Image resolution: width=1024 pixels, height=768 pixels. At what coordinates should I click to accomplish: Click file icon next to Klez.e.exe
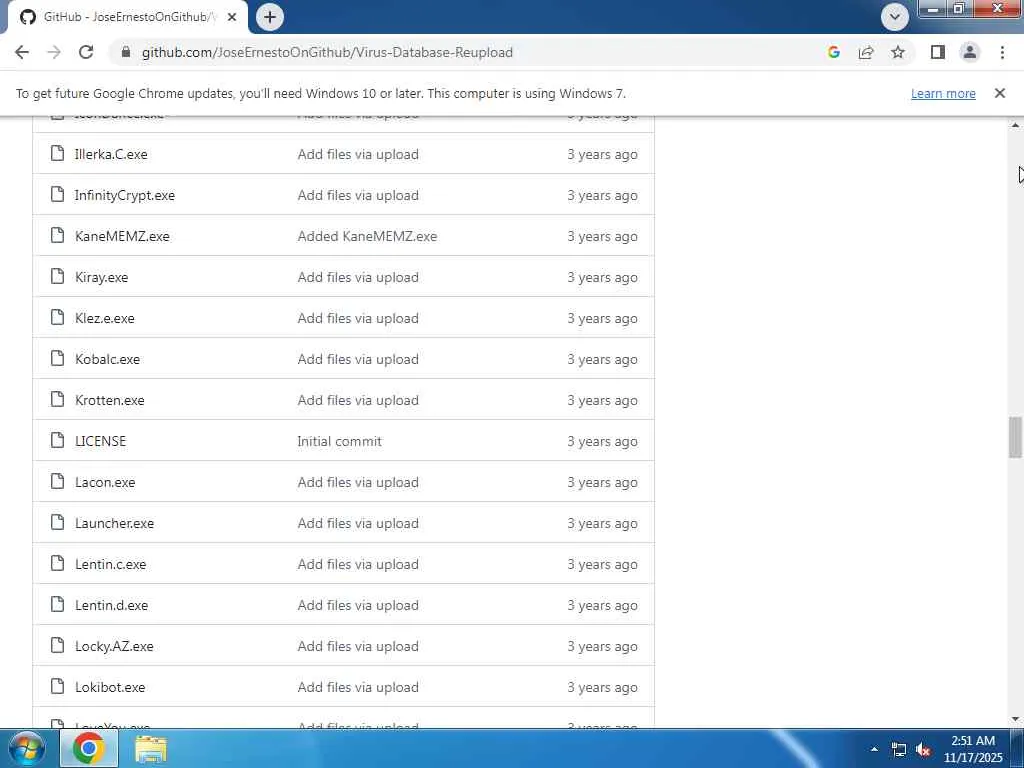[57, 317]
